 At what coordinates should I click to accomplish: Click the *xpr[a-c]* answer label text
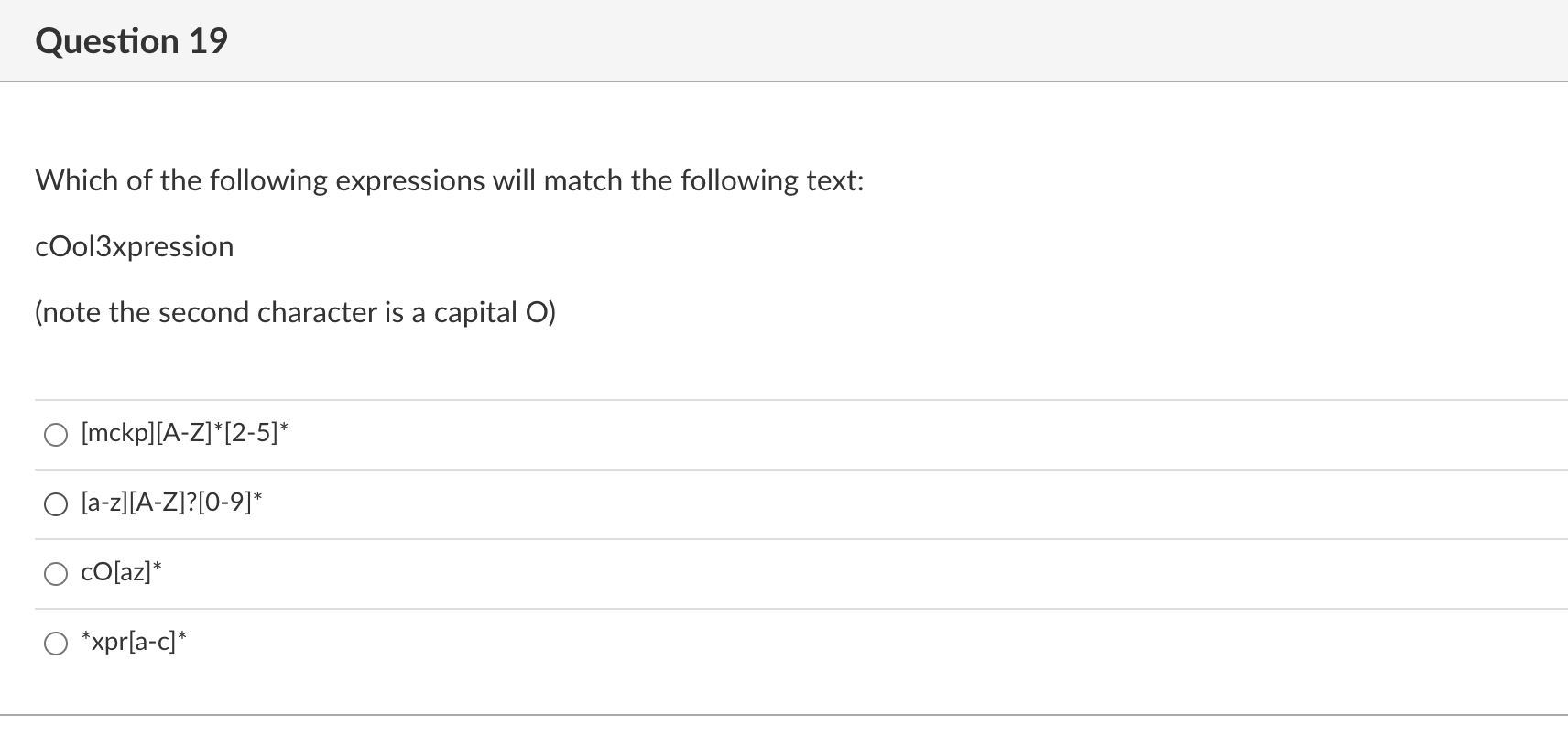tap(134, 642)
